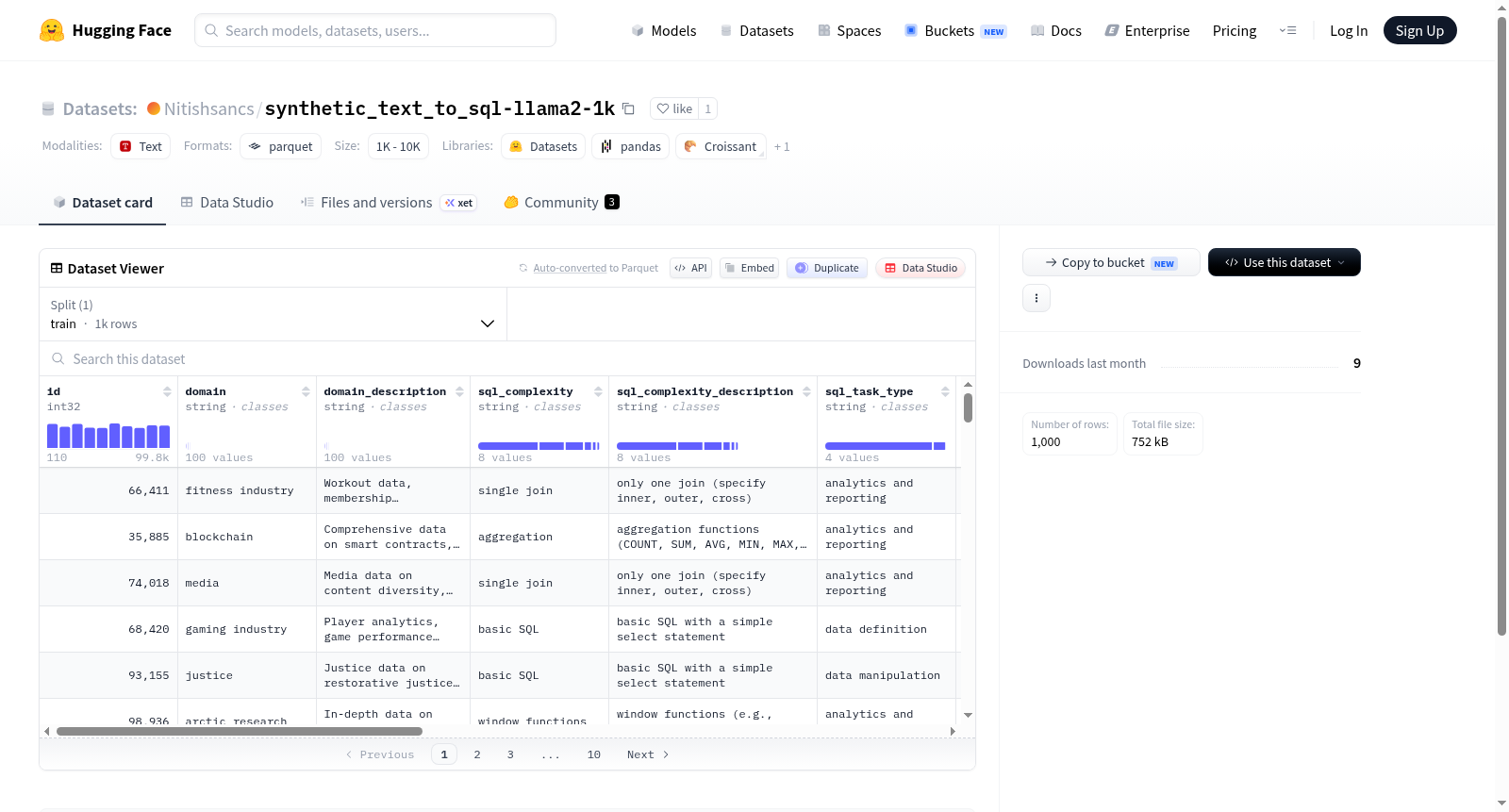This screenshot has width=1509, height=812.
Task: Go to page 3 of rows
Action: pos(510,754)
